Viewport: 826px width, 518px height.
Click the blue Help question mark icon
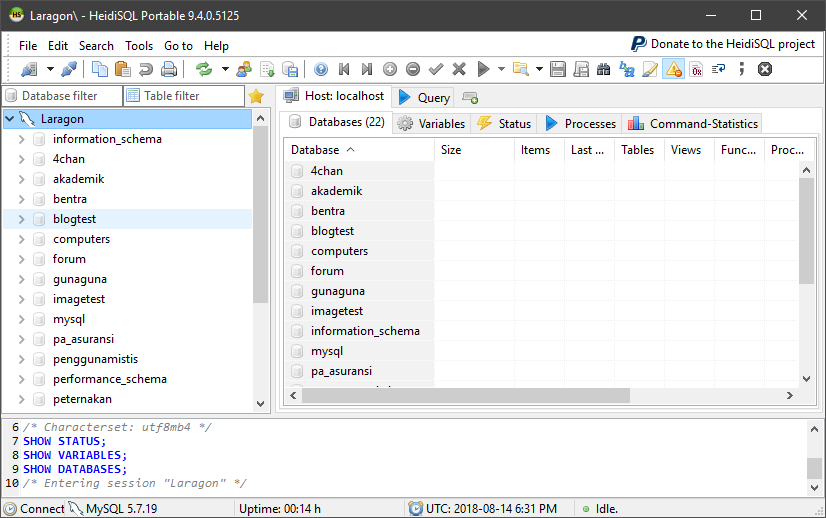coord(320,69)
